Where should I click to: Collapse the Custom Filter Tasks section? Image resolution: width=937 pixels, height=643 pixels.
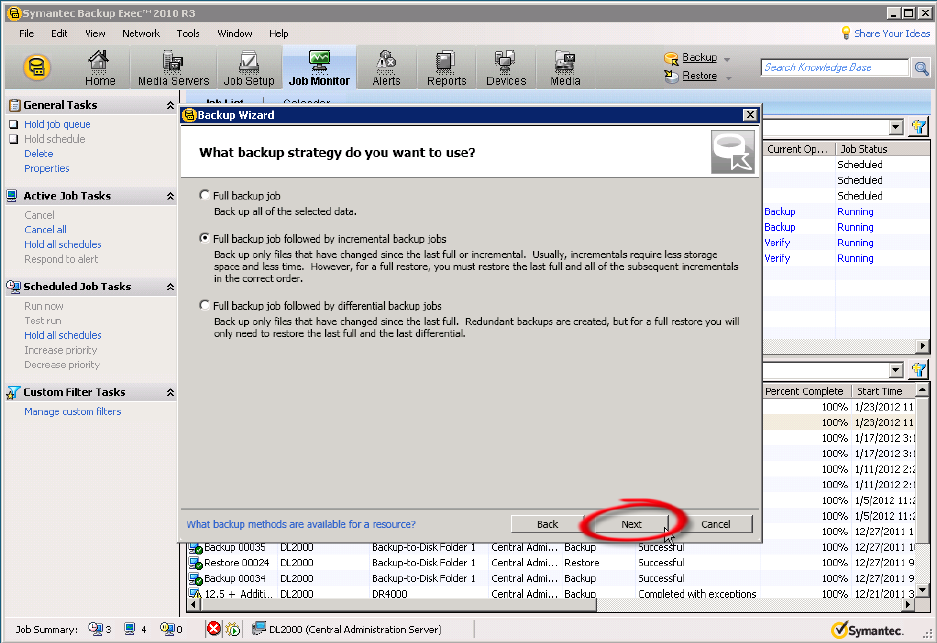[x=170, y=393]
